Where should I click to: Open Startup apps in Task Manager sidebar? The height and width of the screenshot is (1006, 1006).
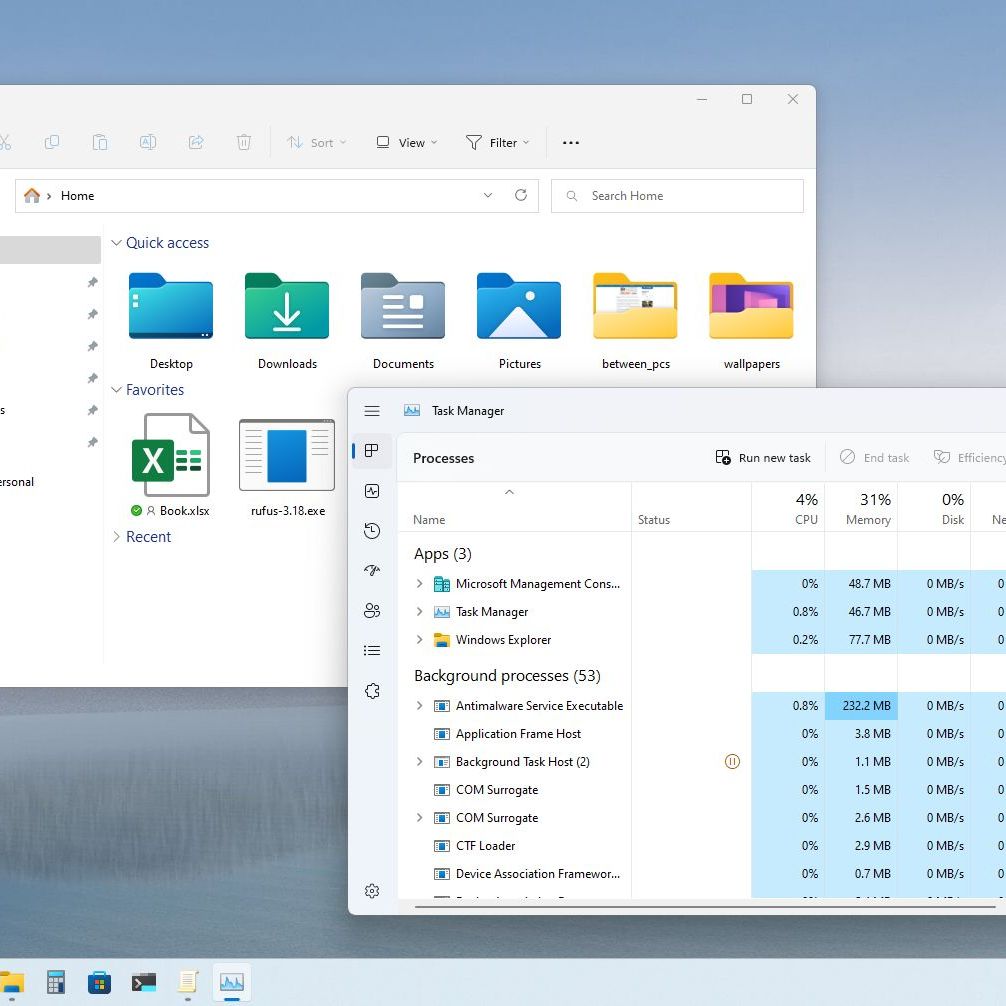point(372,570)
